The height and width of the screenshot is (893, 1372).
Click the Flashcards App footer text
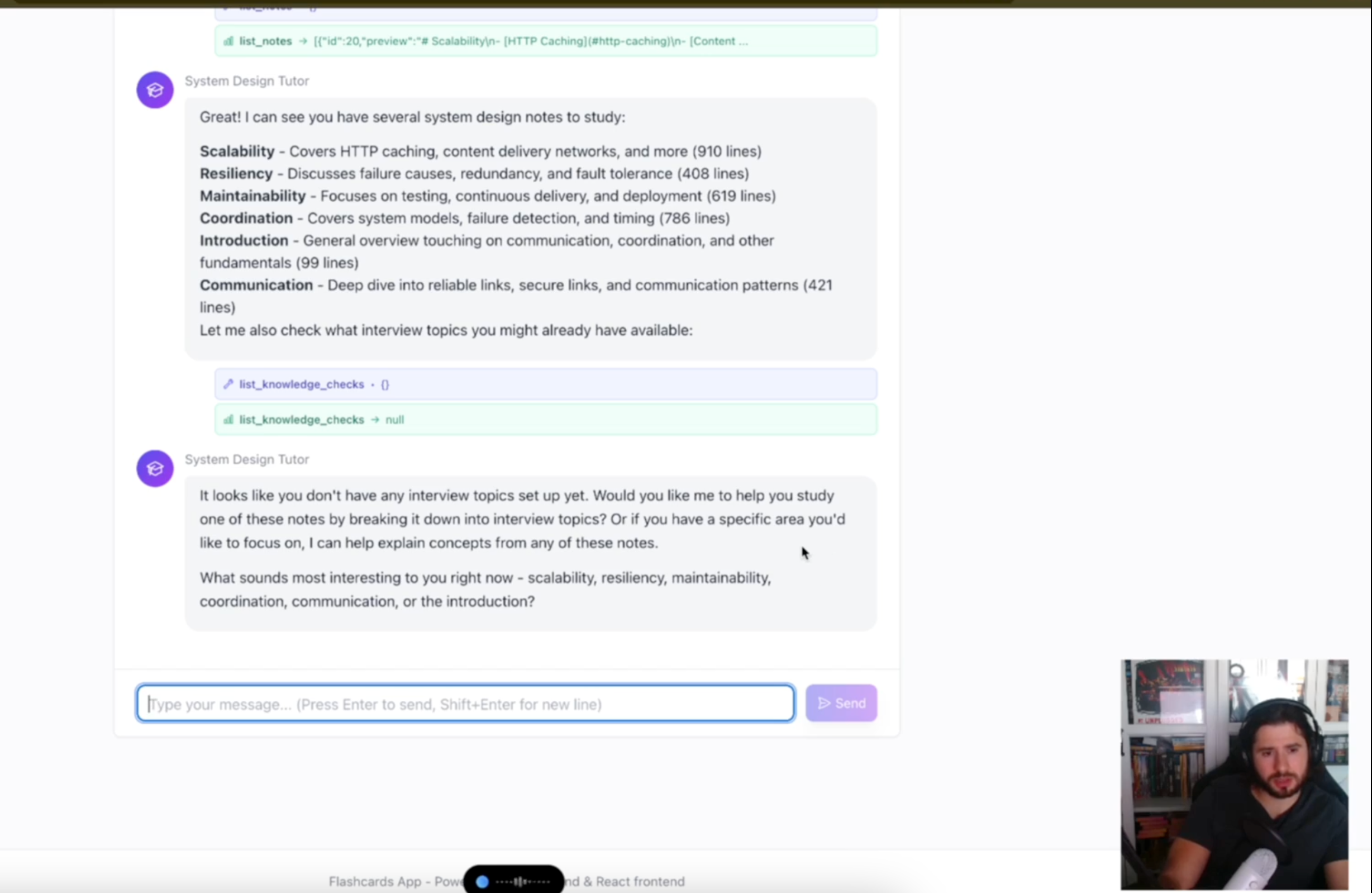[506, 881]
